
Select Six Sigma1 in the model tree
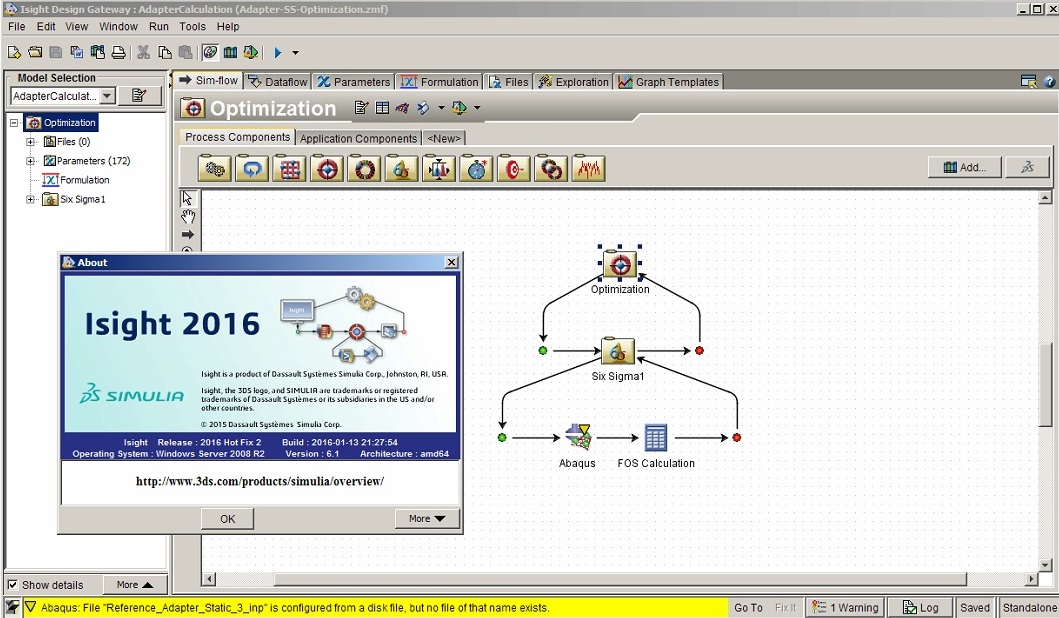click(x=82, y=199)
